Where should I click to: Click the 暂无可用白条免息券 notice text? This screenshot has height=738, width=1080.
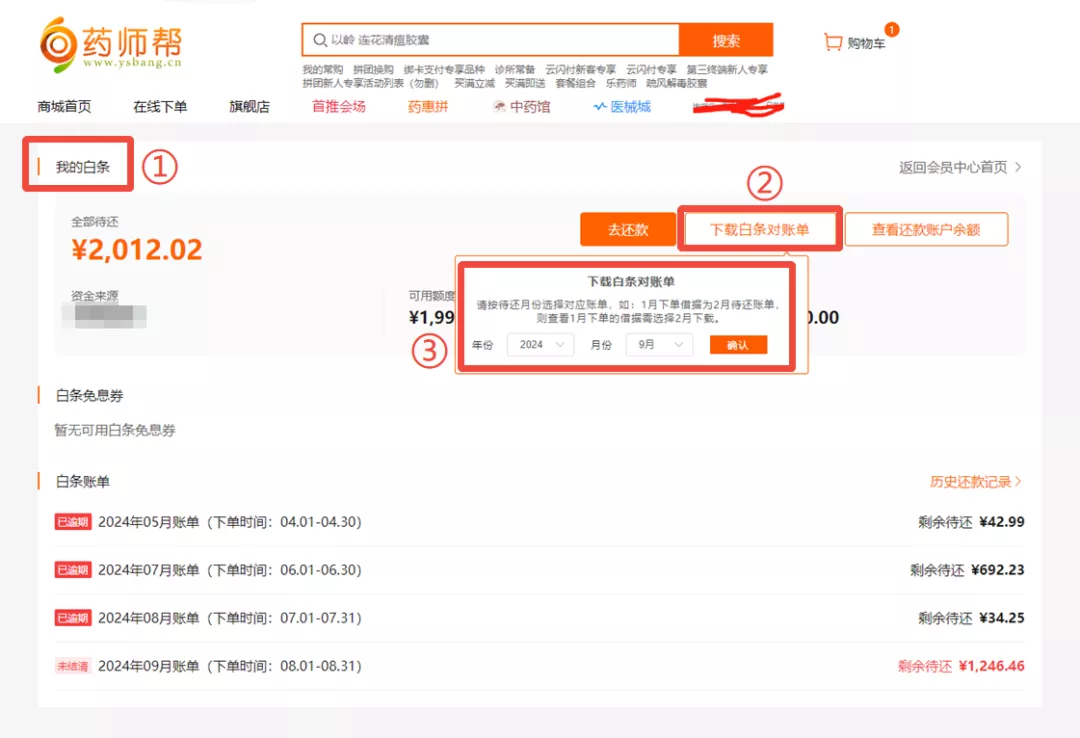coord(115,430)
